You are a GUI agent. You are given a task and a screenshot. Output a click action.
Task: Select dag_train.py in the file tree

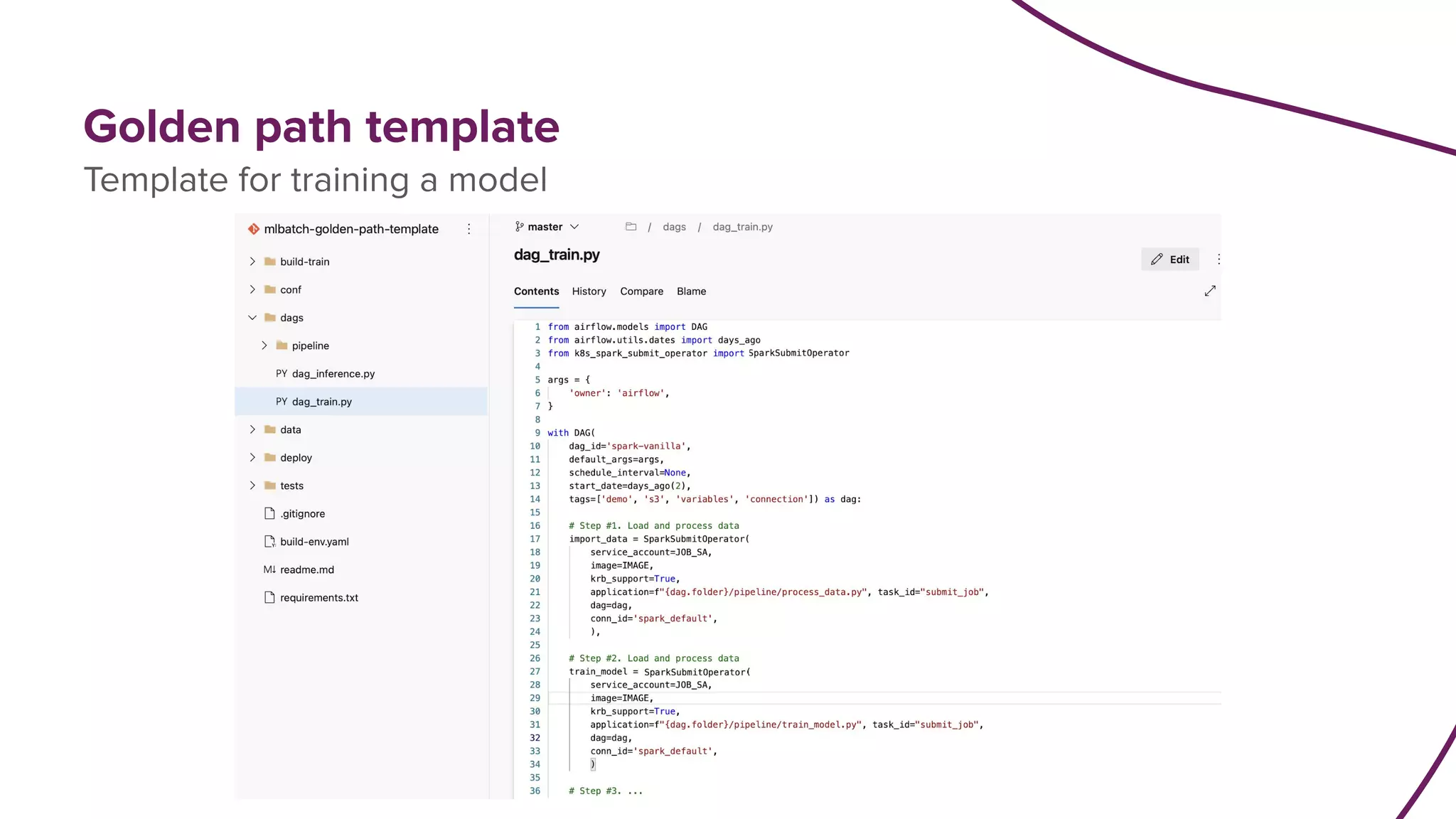pos(321,402)
